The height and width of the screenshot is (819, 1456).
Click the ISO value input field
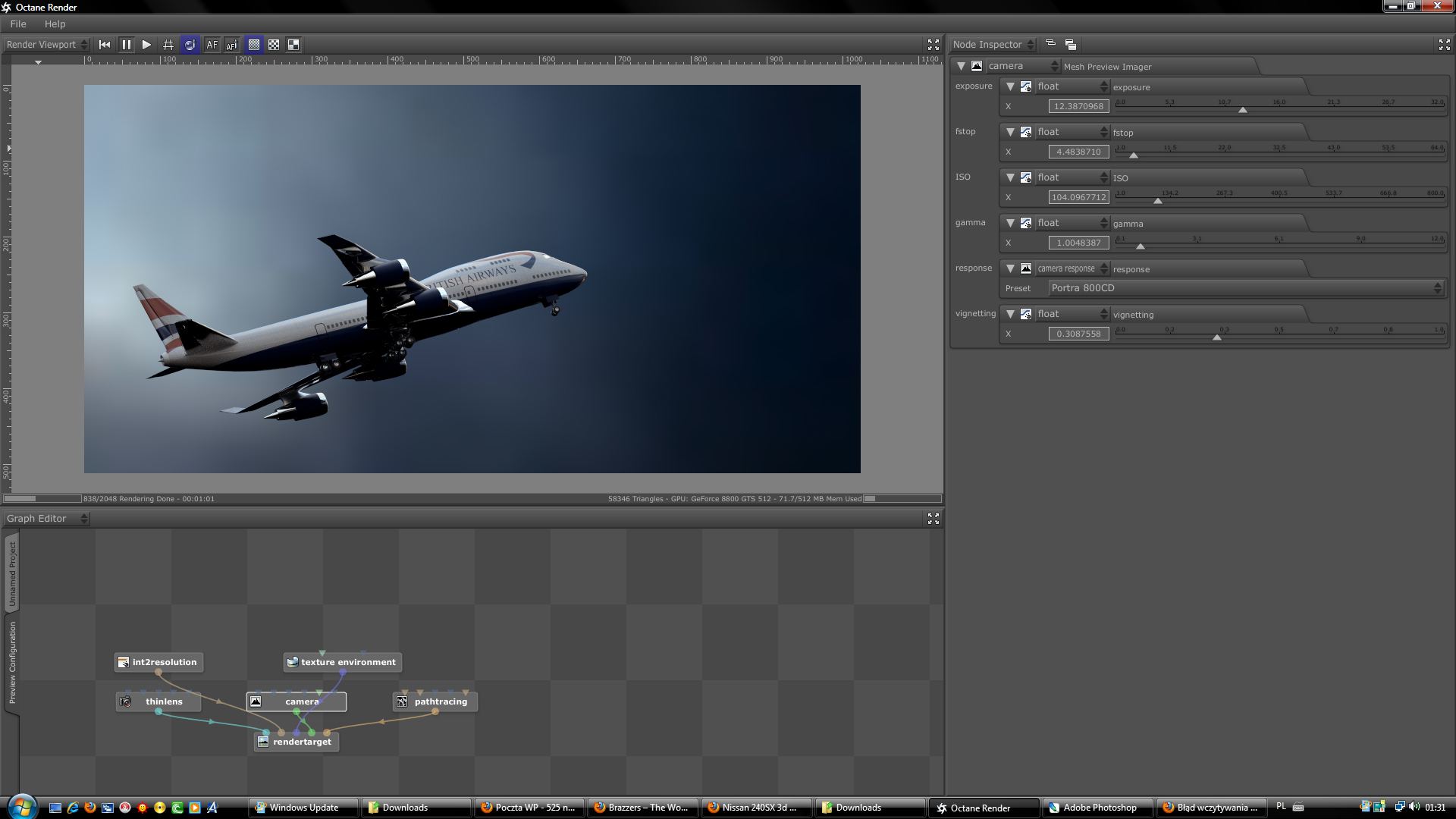pyautogui.click(x=1078, y=197)
